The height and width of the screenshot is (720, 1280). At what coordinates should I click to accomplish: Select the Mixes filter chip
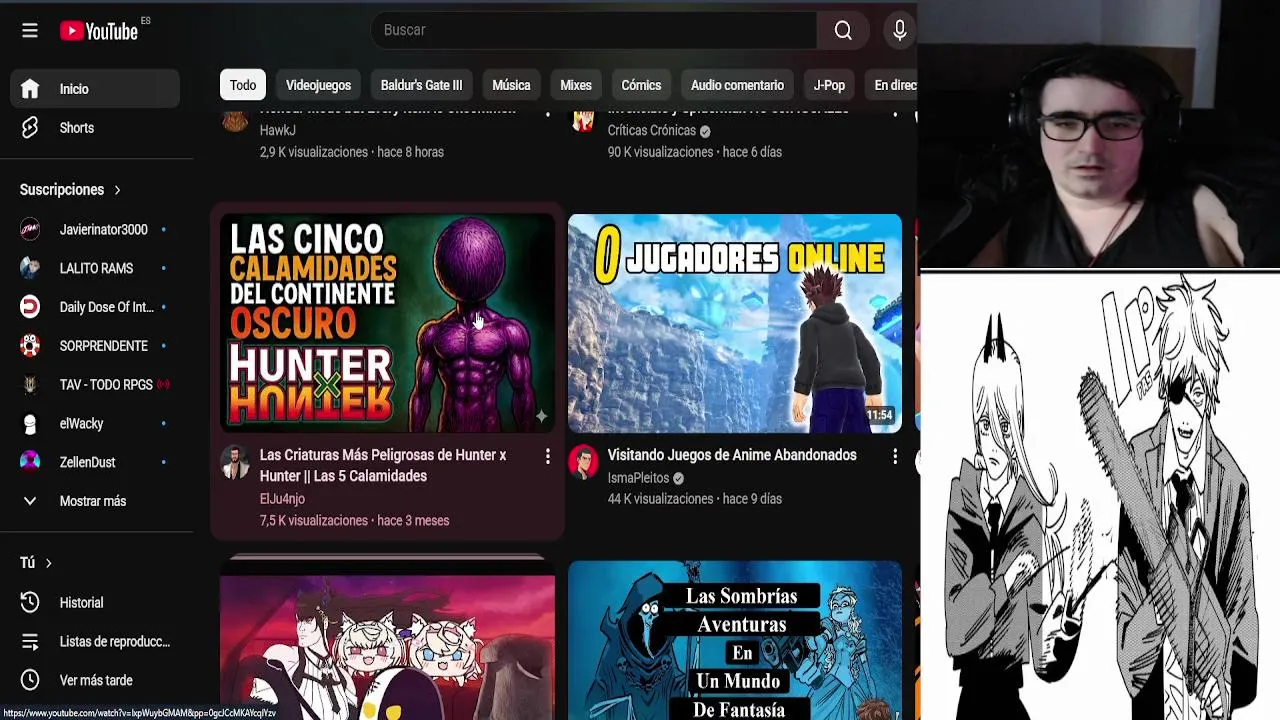pyautogui.click(x=576, y=85)
